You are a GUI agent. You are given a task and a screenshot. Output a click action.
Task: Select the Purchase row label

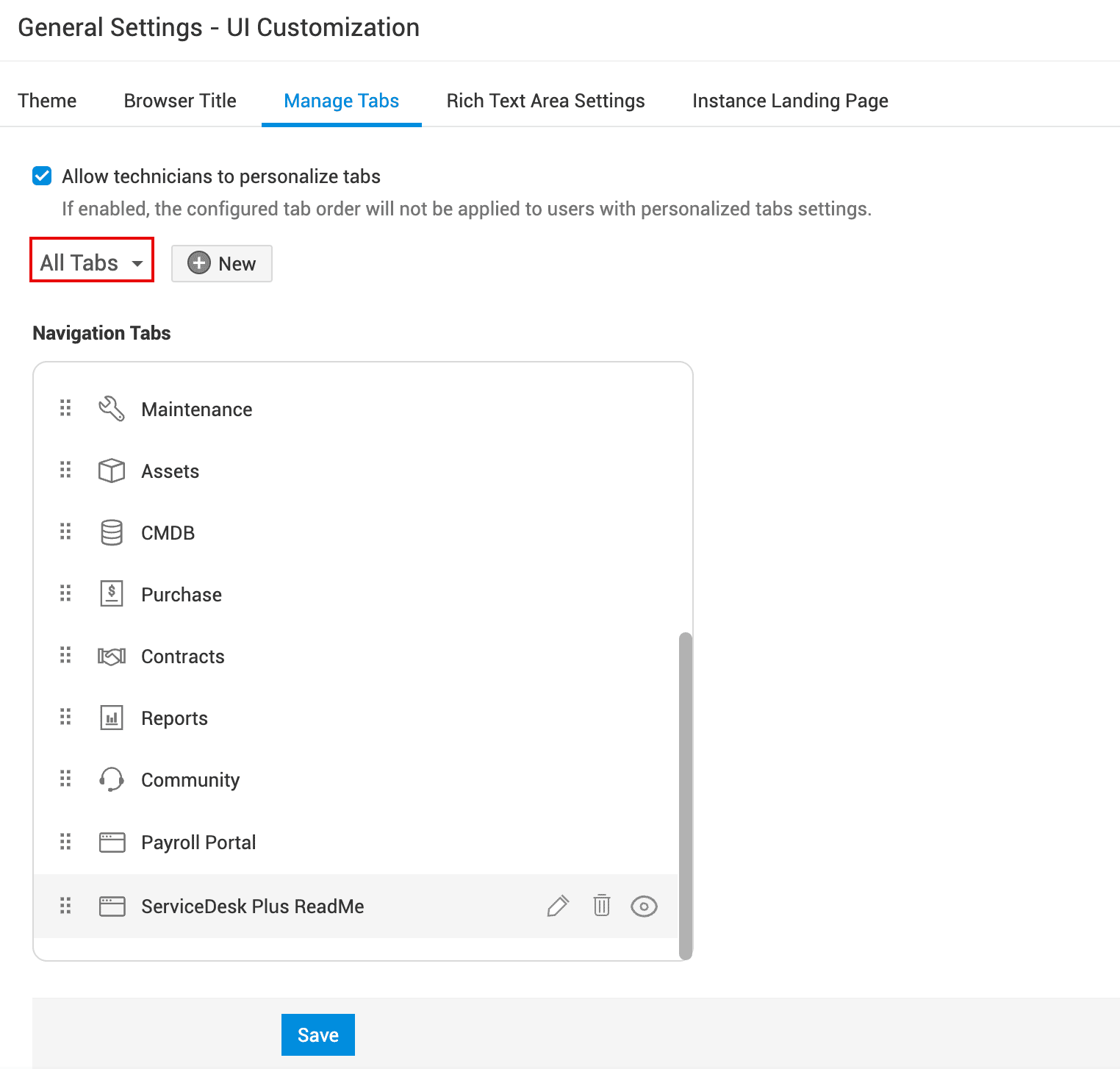[x=182, y=595]
